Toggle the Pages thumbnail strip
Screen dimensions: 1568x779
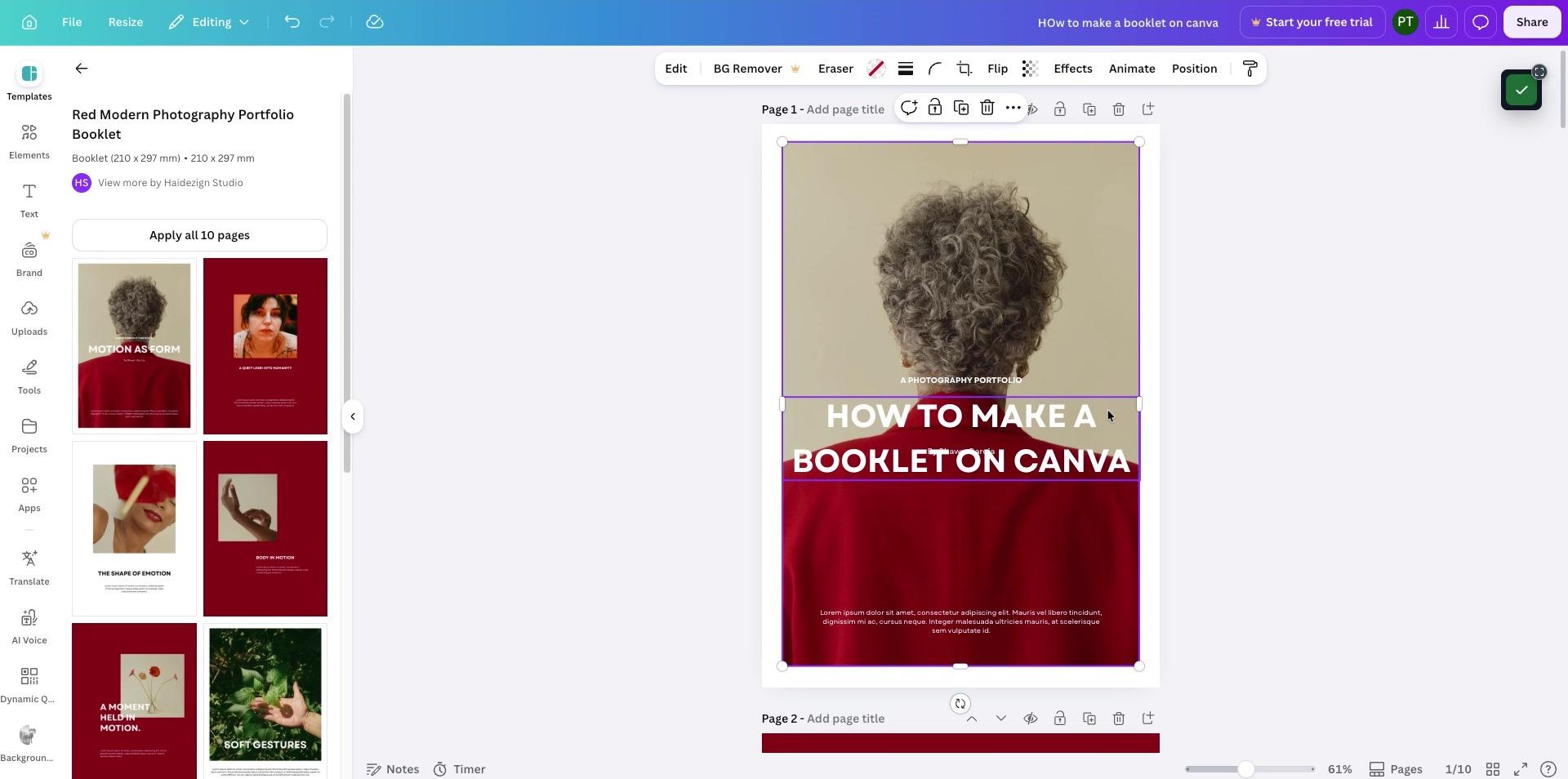click(x=1396, y=769)
